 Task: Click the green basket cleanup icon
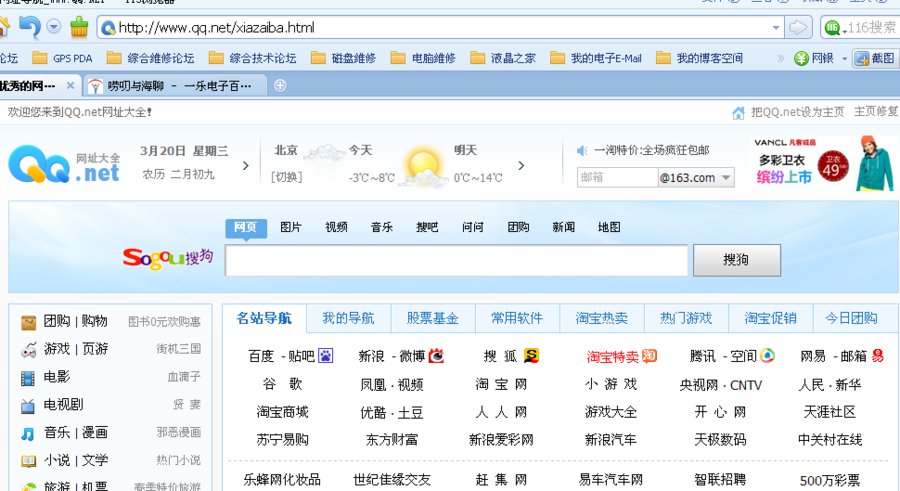[79, 26]
